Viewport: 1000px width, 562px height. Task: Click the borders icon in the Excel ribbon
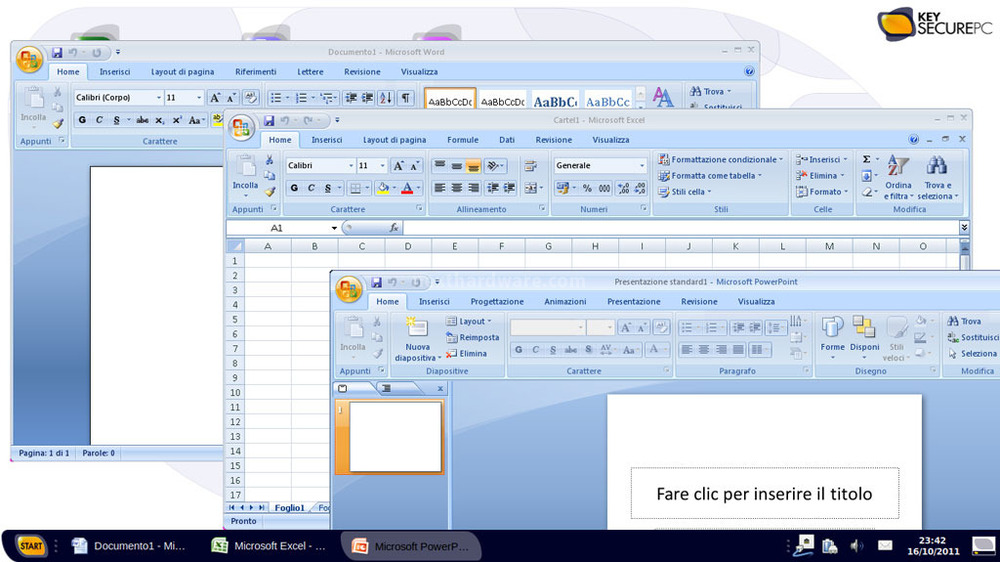356,188
